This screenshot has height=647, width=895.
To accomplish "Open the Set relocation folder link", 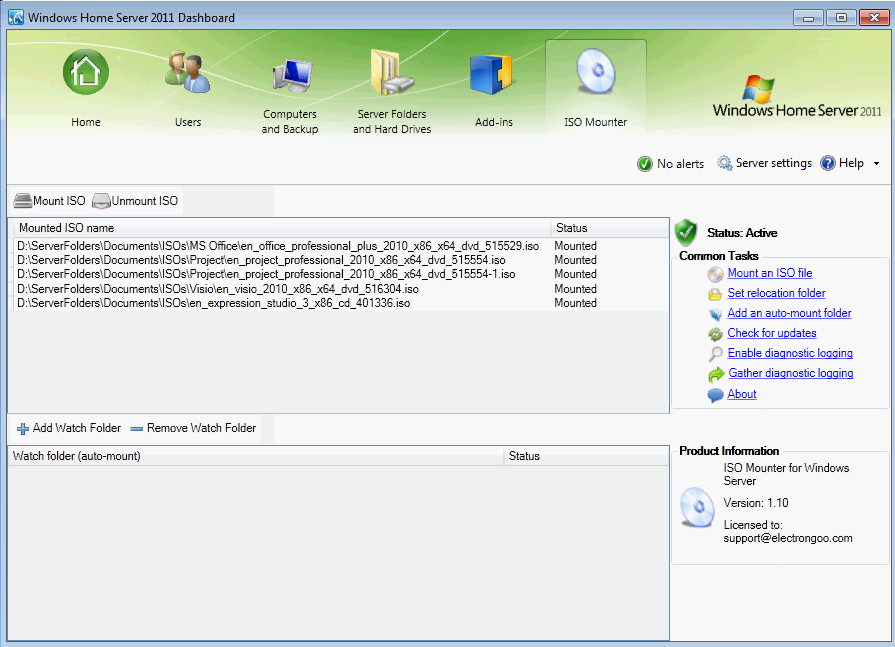I will (x=776, y=293).
